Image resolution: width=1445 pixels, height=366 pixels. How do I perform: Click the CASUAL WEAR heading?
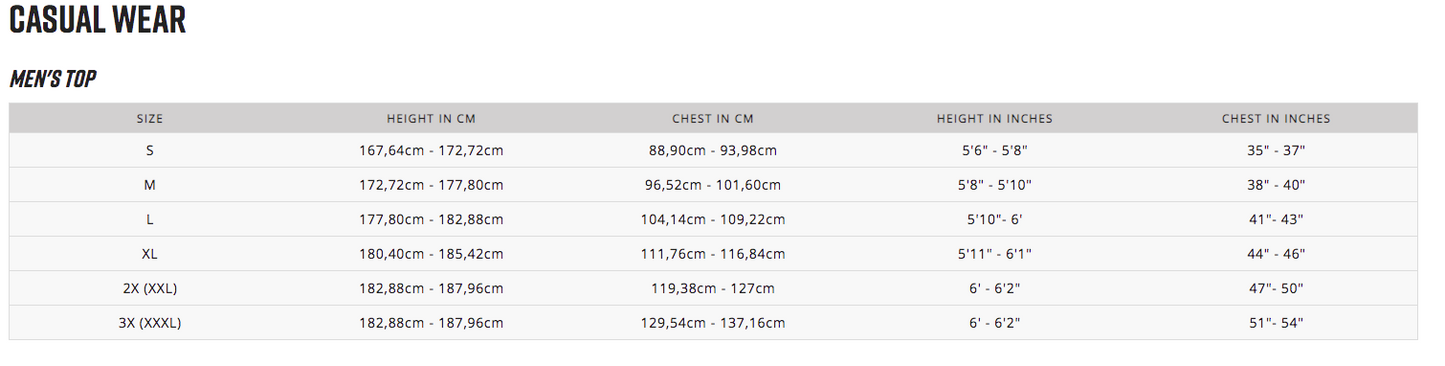click(97, 21)
